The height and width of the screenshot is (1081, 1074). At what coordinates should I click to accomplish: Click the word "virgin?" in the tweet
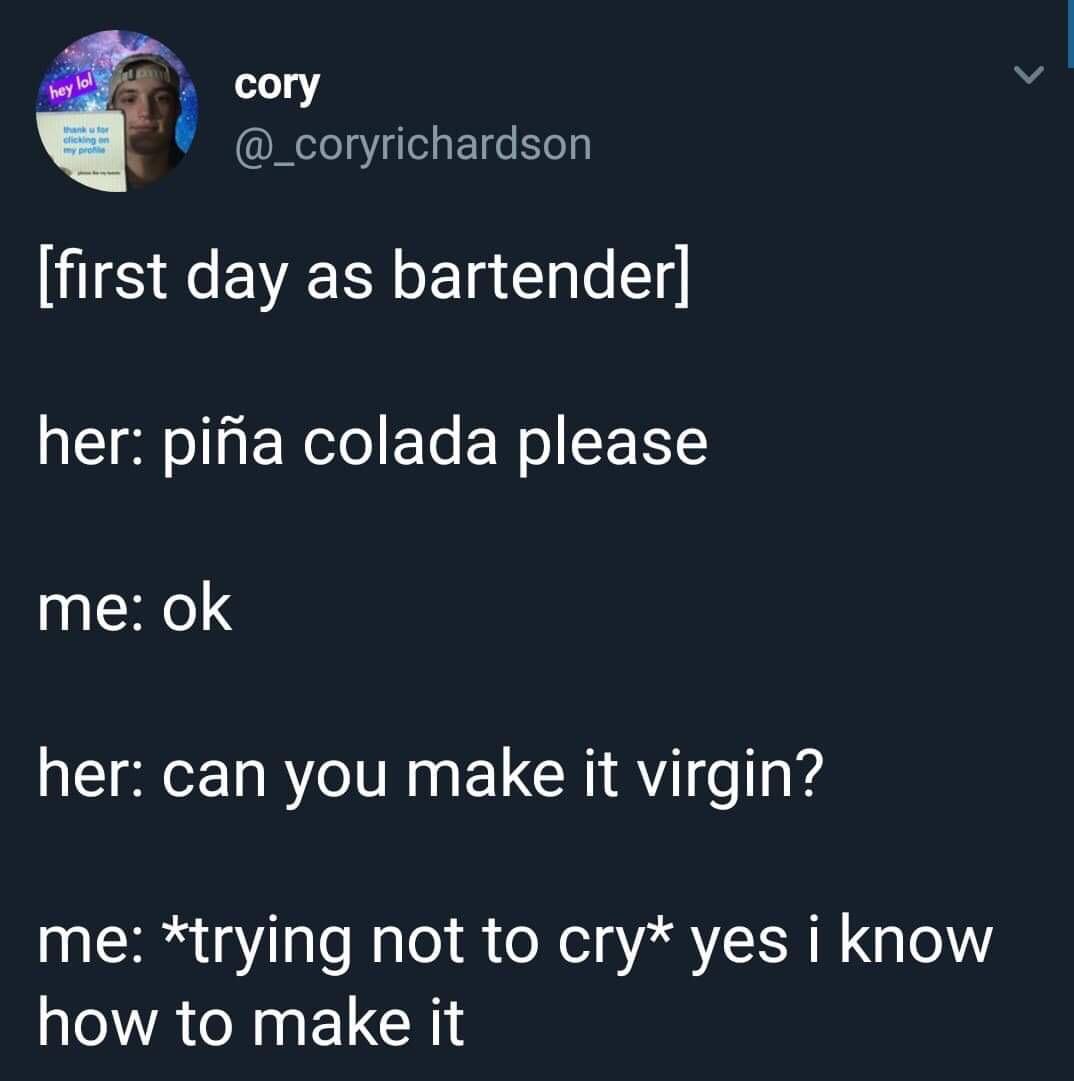pyautogui.click(x=729, y=776)
